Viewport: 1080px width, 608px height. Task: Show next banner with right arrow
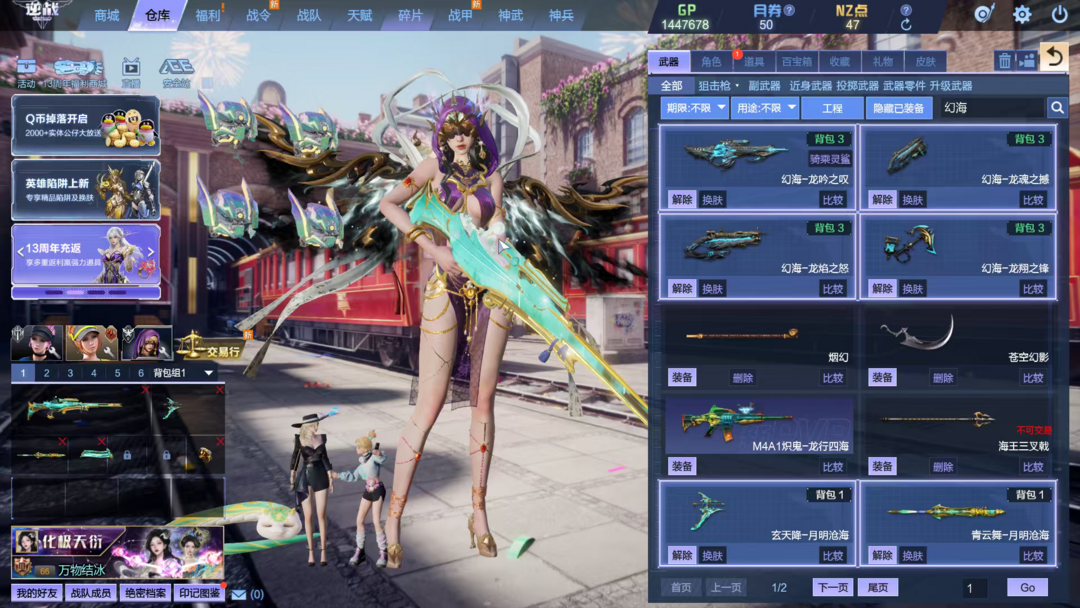coord(151,251)
